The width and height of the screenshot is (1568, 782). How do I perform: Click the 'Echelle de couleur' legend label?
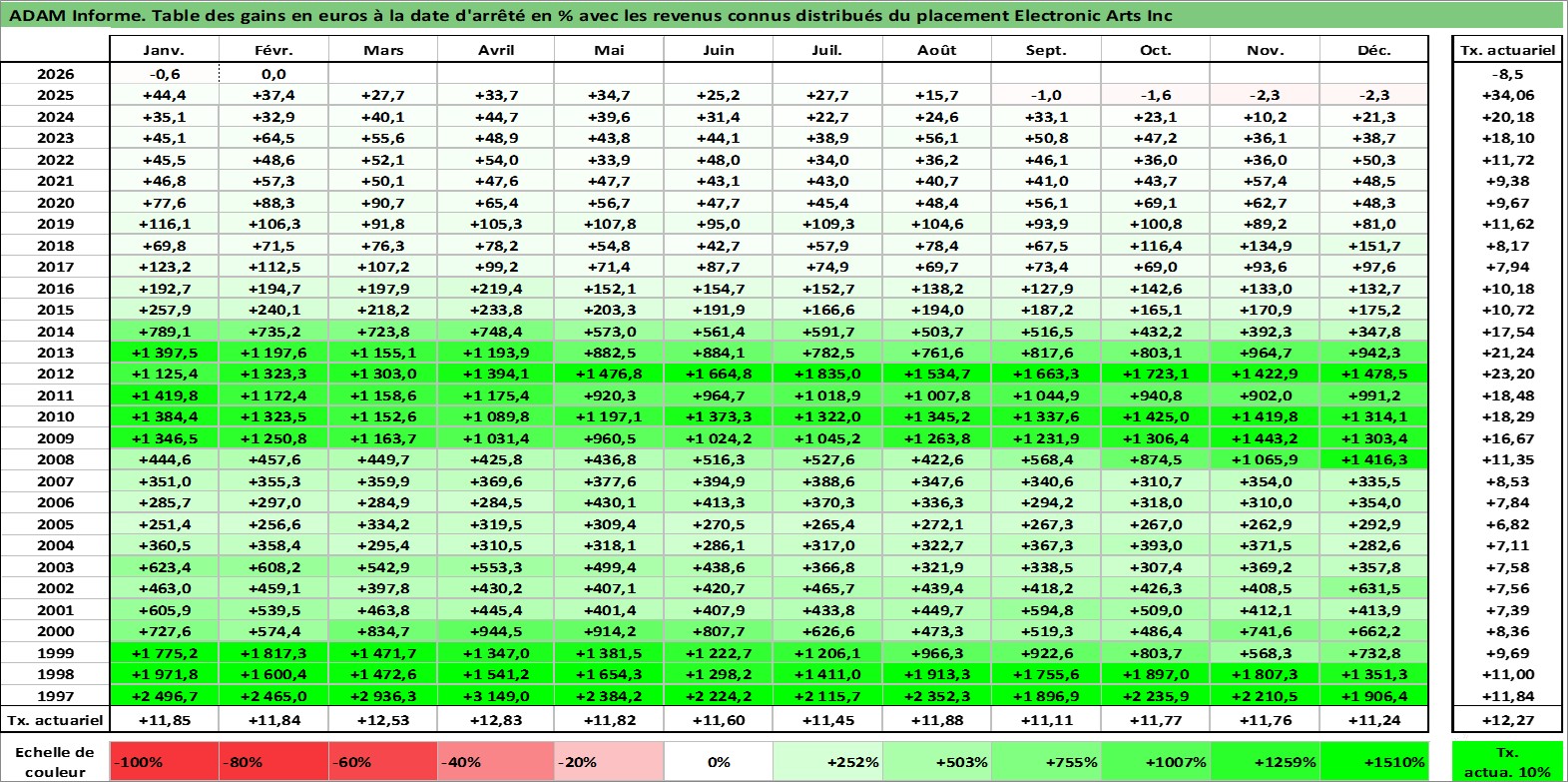55,762
